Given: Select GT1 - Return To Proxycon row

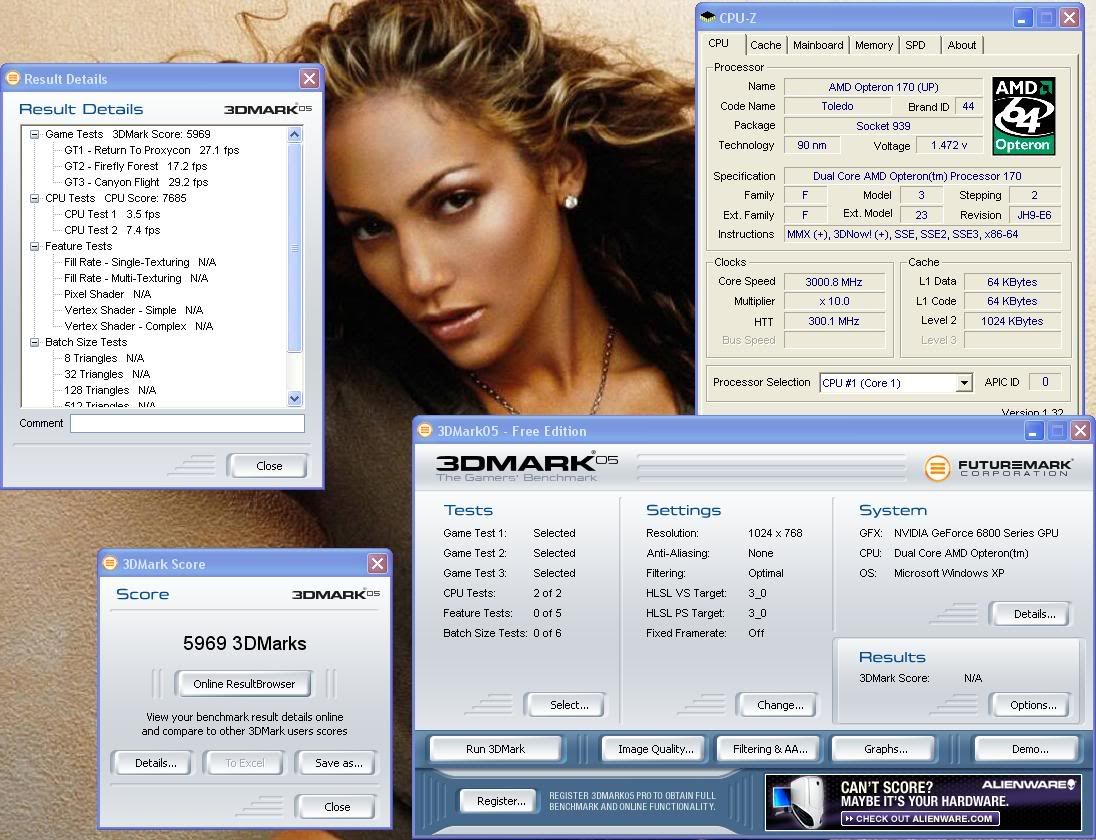Looking at the screenshot, I should coord(152,150).
